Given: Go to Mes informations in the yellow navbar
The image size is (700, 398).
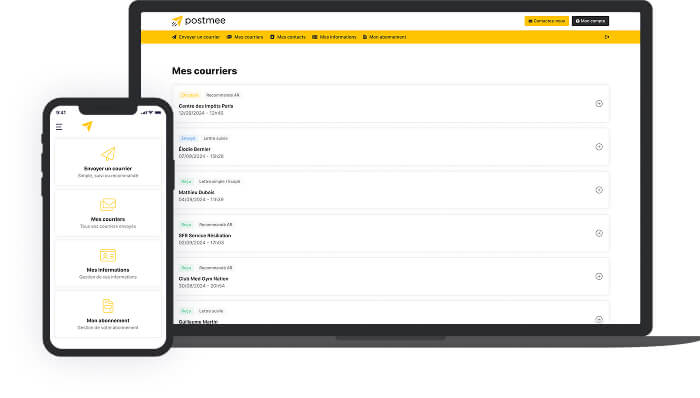Looking at the screenshot, I should coord(334,37).
